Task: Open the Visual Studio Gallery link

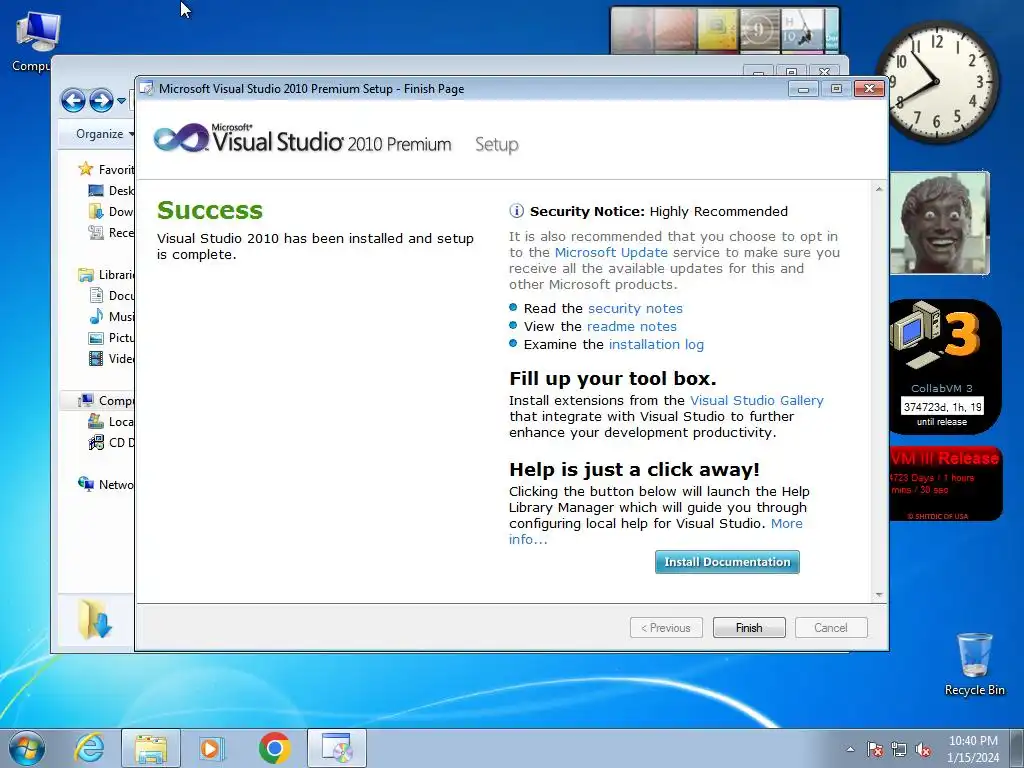Action: (x=756, y=400)
